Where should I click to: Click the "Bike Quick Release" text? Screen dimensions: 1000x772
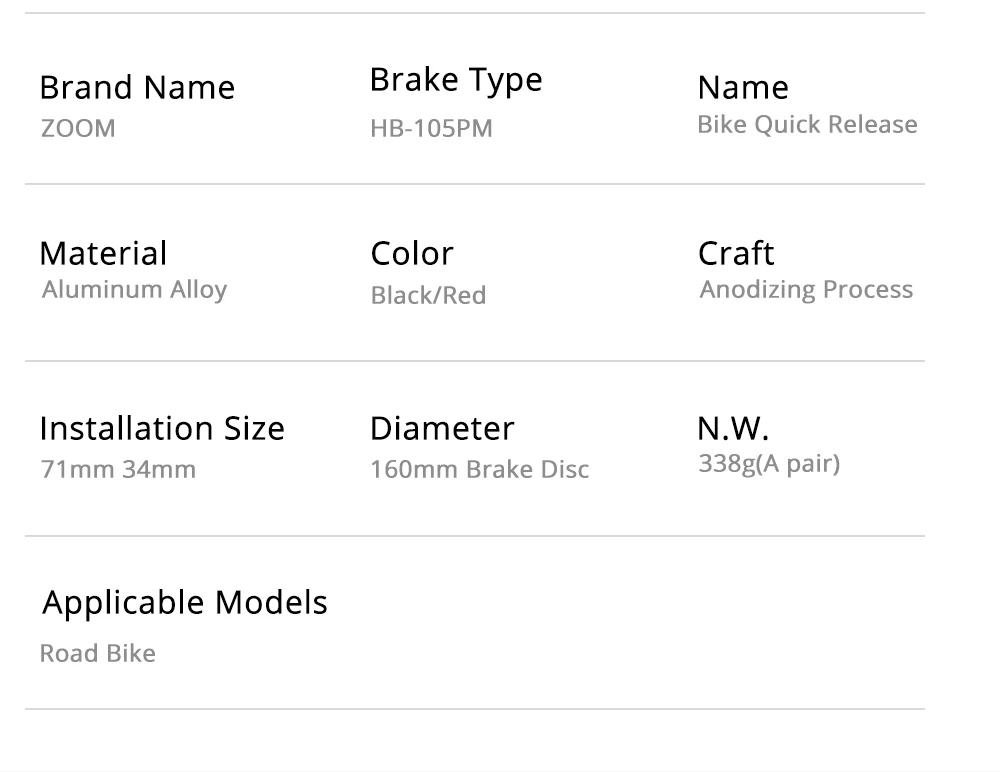point(807,125)
